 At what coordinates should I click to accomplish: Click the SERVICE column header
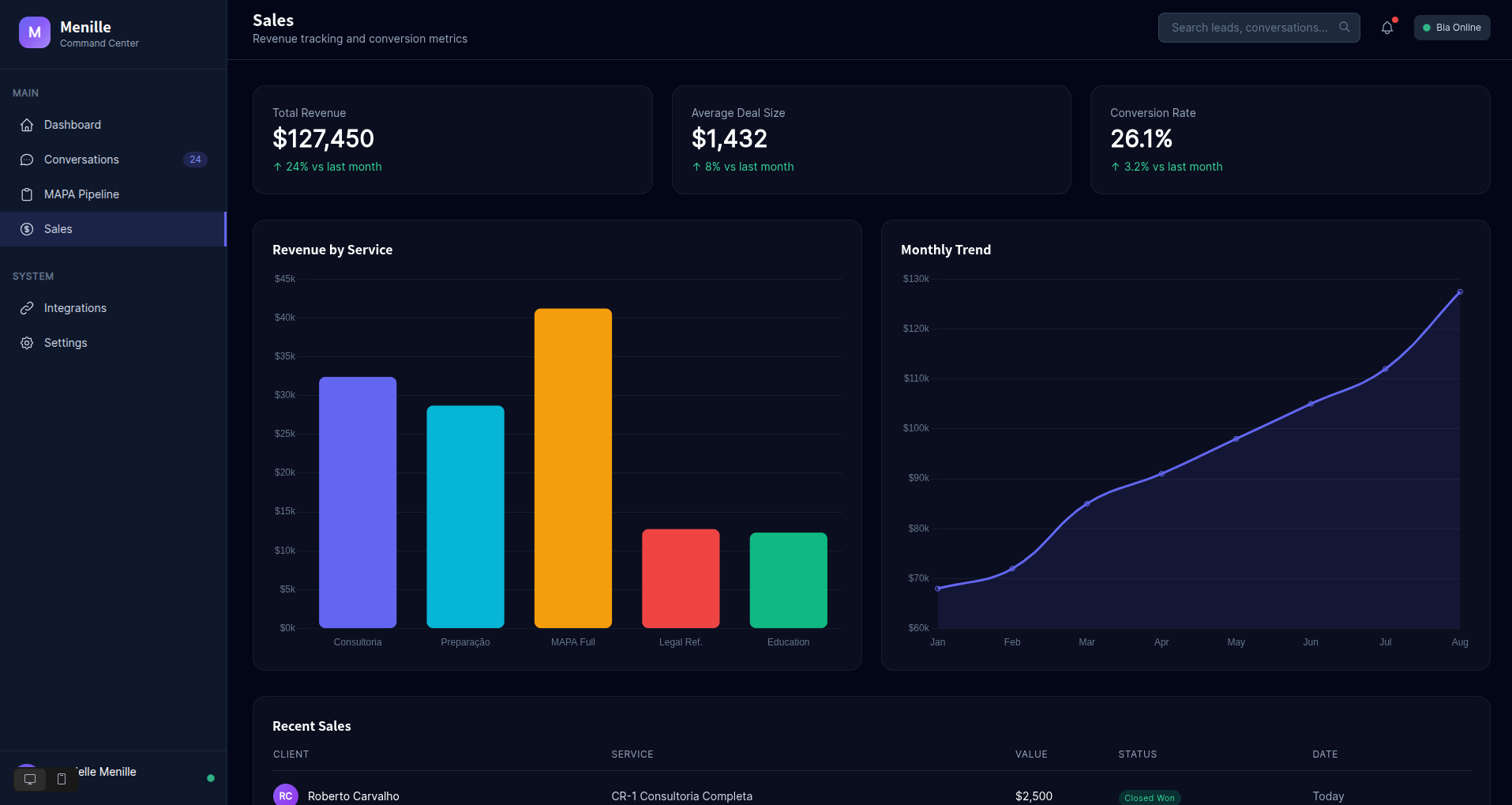click(632, 754)
